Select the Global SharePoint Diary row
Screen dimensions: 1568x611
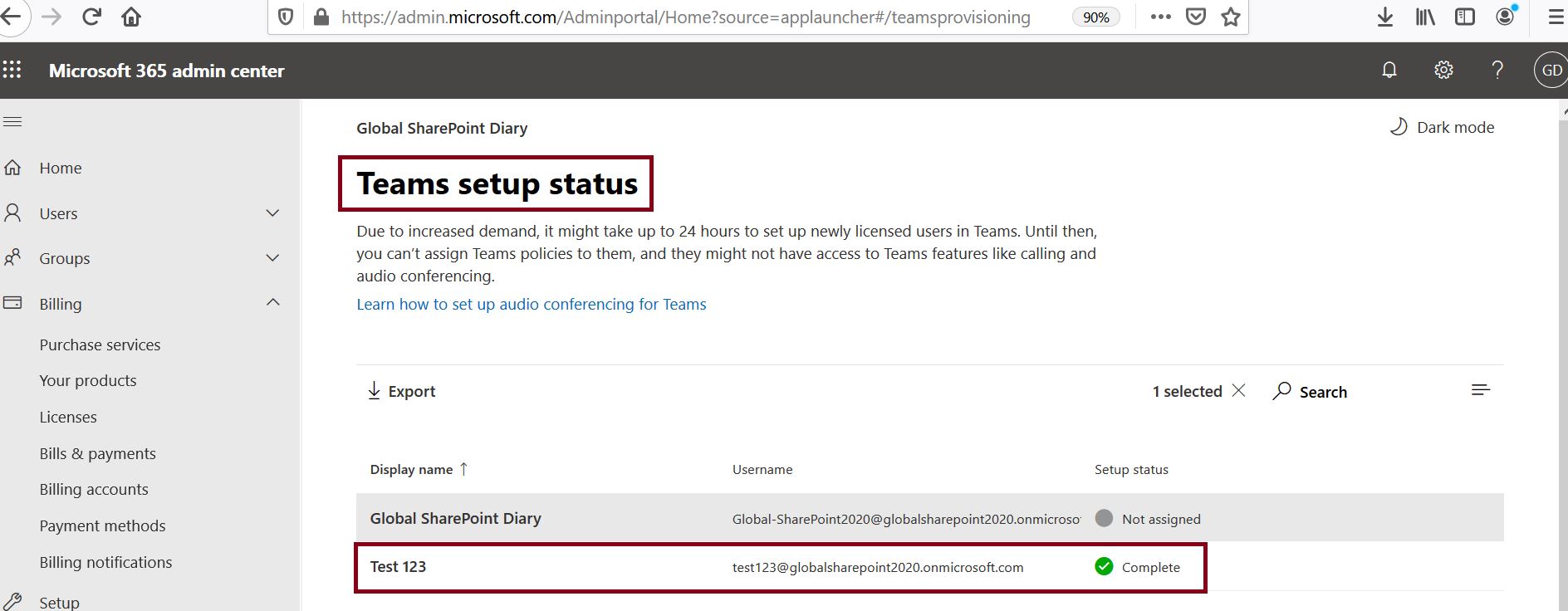tap(930, 518)
